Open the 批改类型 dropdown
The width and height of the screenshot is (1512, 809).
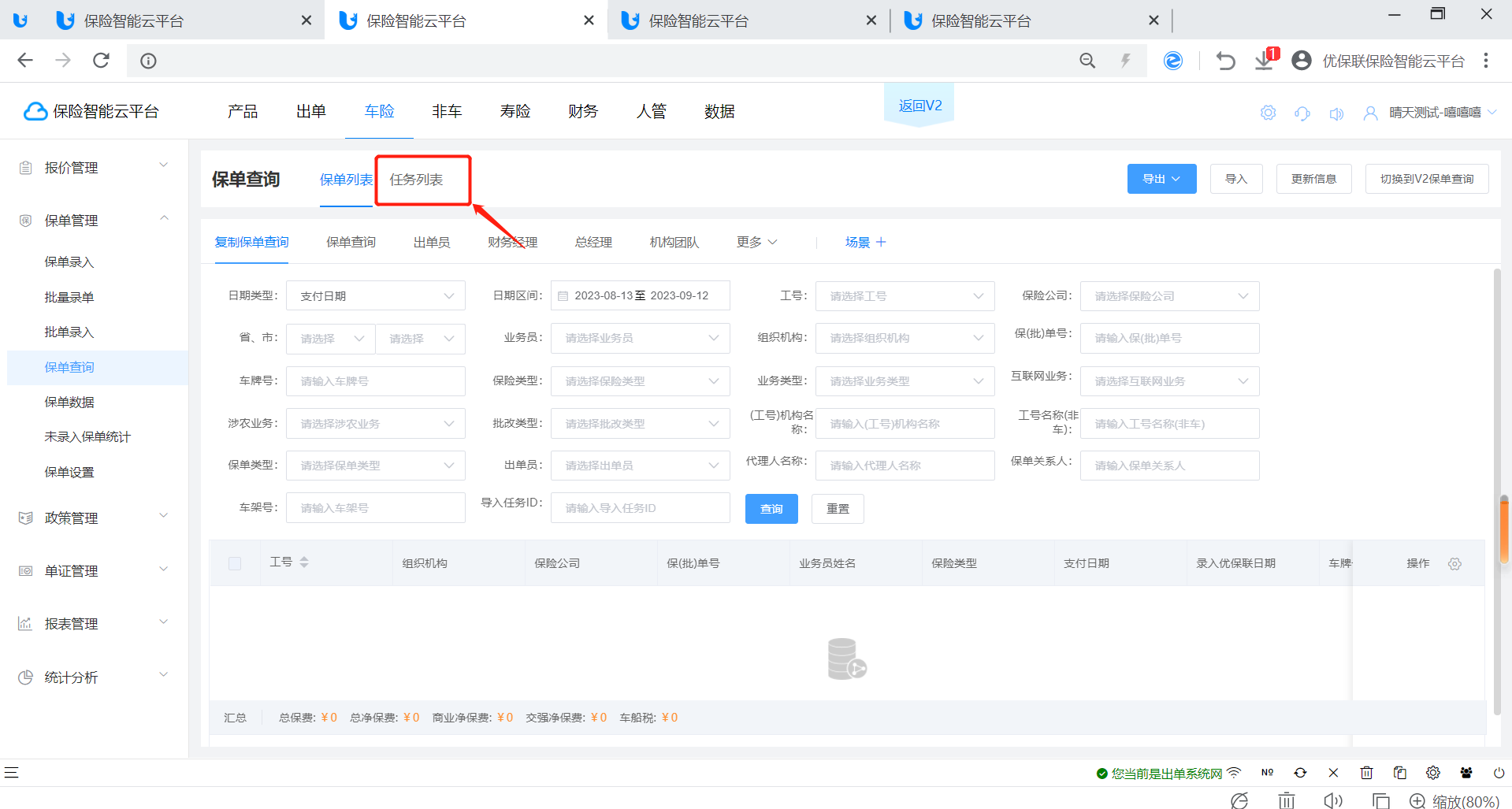641,424
